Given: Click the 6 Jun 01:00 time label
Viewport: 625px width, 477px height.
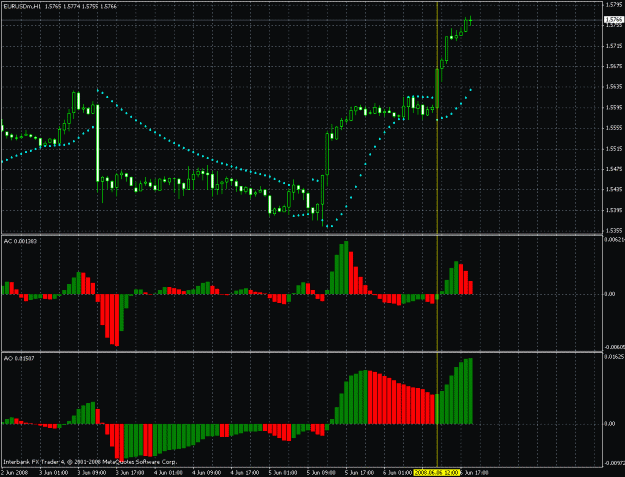Looking at the screenshot, I should [x=398, y=473].
